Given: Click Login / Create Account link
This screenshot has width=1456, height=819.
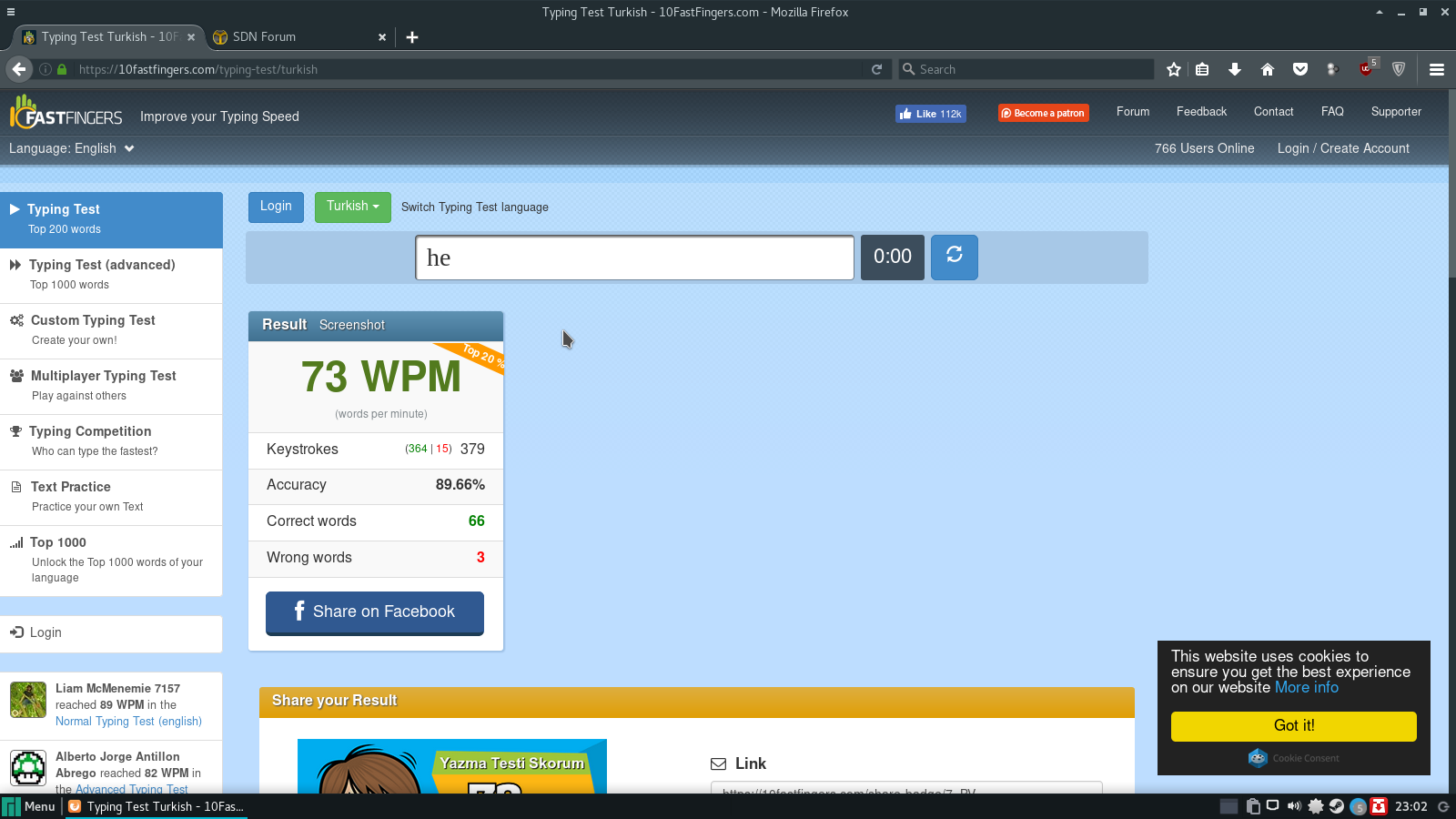Looking at the screenshot, I should point(1343,148).
